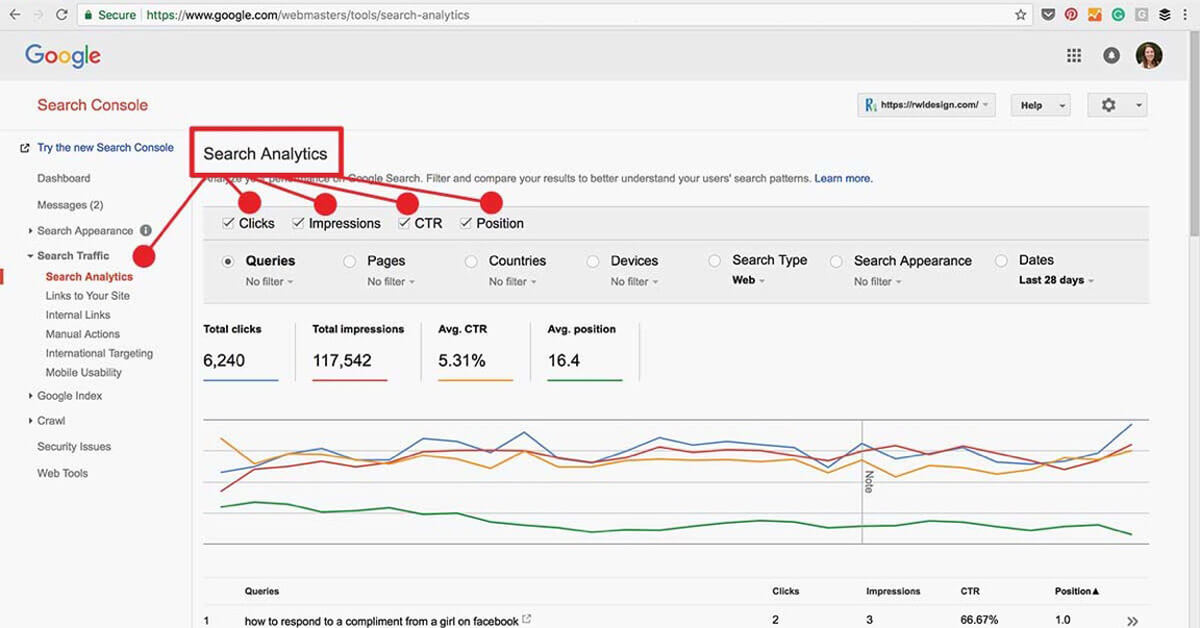Select the Countries radio button

coord(471,261)
